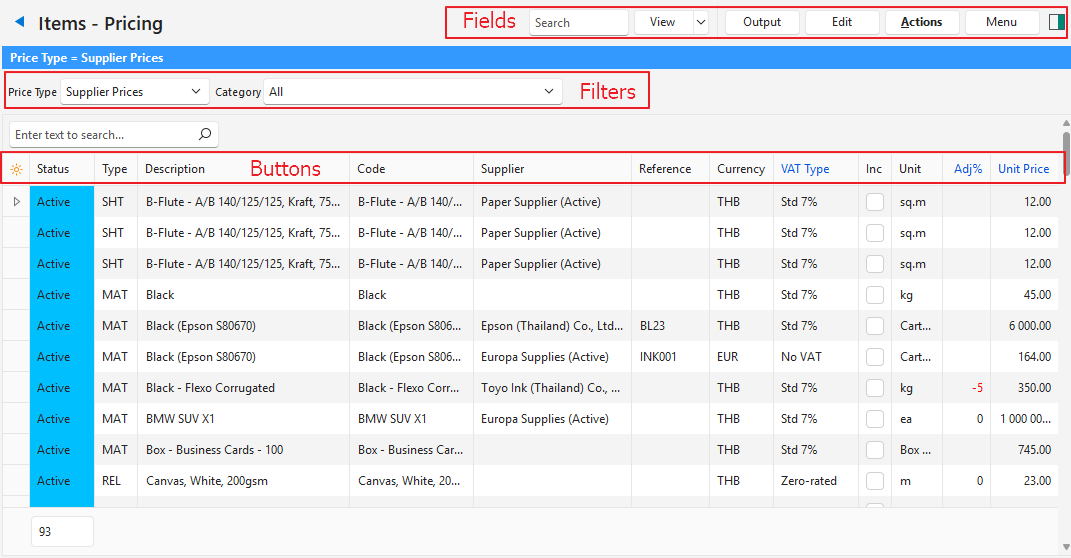Screen dimensions: 1071x558
Task: Click the VAT Type column header
Action: pos(805,169)
